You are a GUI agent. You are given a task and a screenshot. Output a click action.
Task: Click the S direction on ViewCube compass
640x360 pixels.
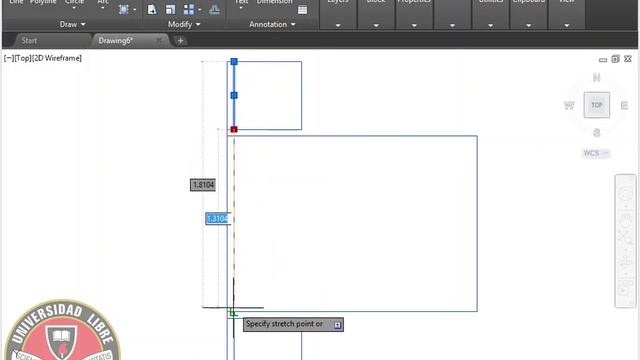(597, 133)
